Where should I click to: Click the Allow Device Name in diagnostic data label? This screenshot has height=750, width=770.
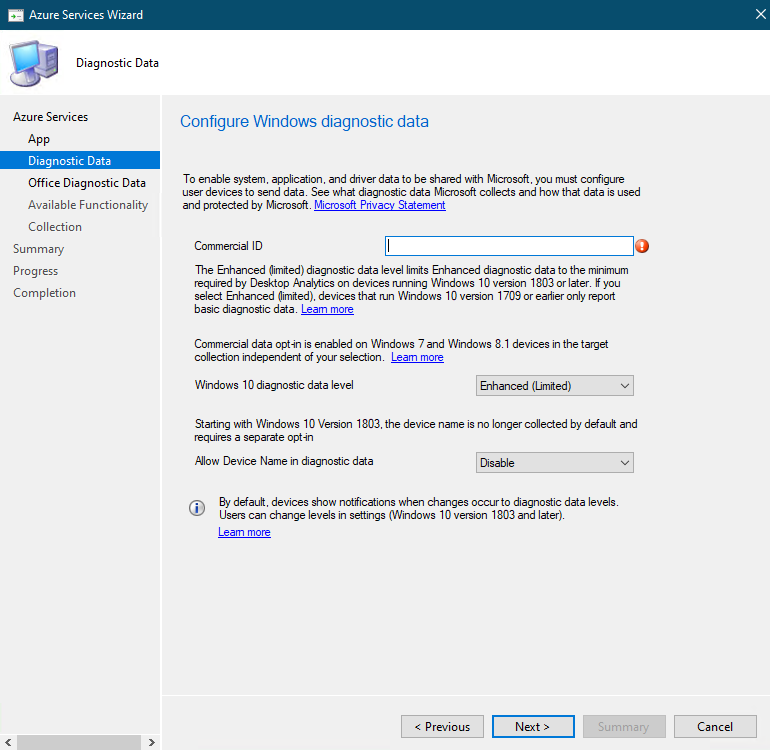[284, 461]
